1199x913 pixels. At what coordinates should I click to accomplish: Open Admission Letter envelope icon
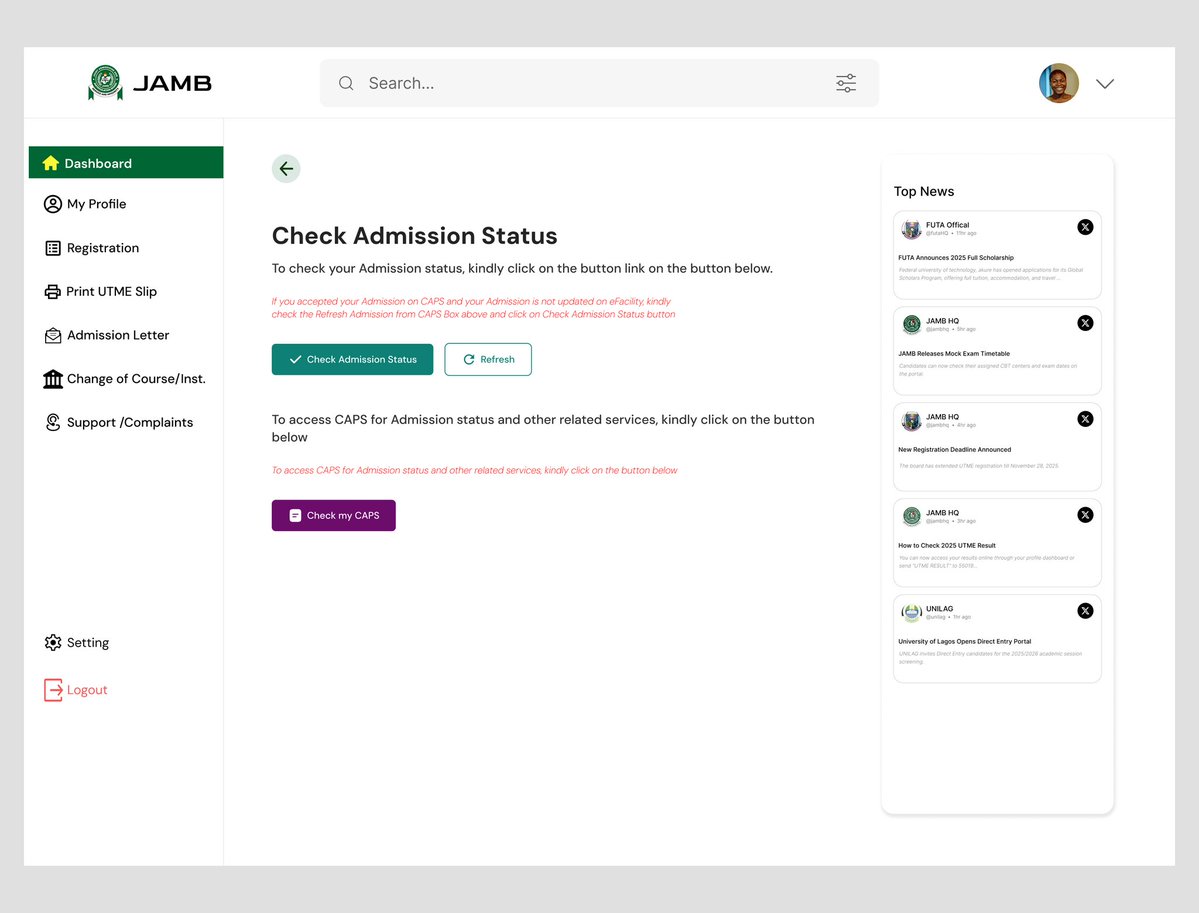53,335
